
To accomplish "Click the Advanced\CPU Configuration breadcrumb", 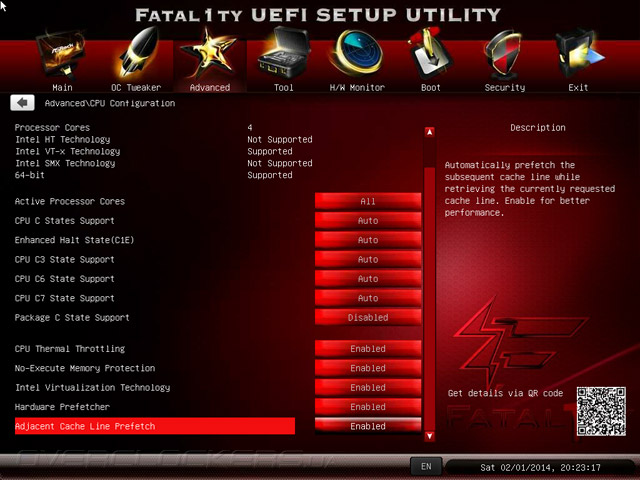I will click(110, 103).
